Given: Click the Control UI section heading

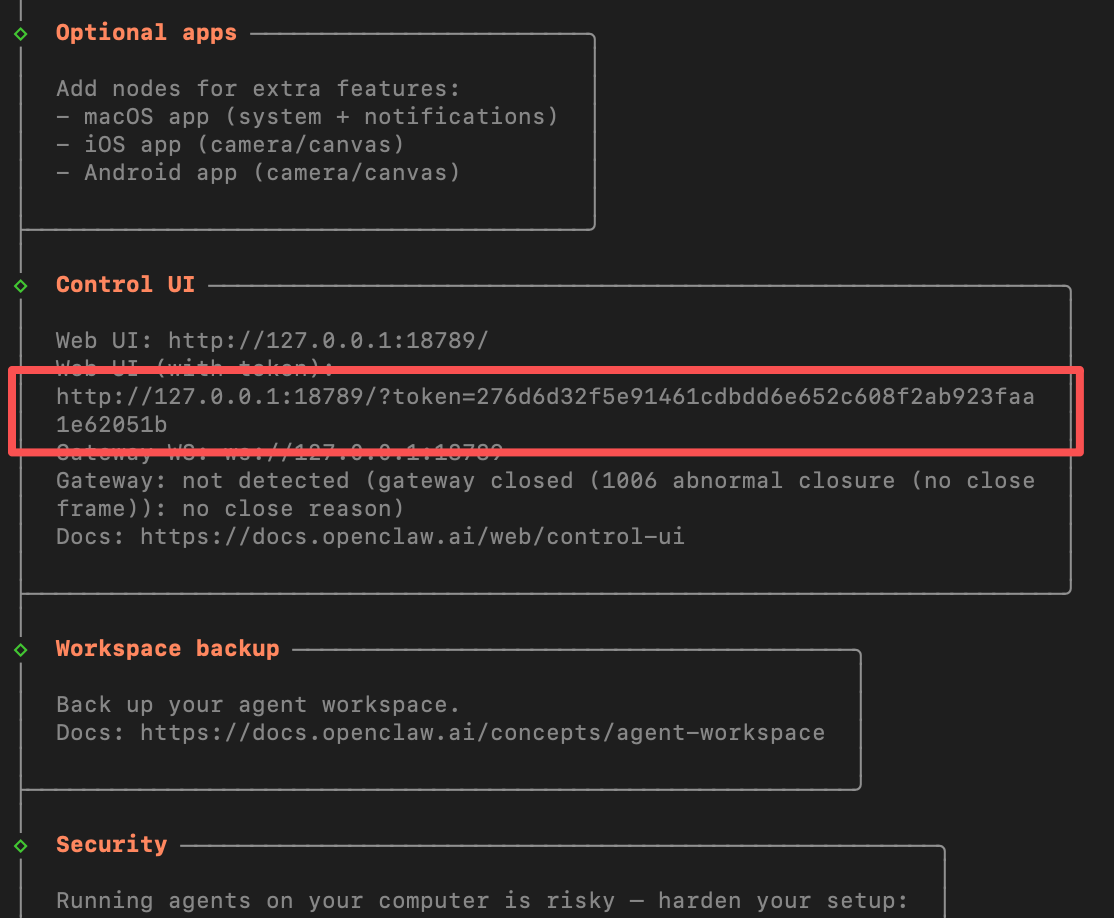Looking at the screenshot, I should tap(125, 284).
